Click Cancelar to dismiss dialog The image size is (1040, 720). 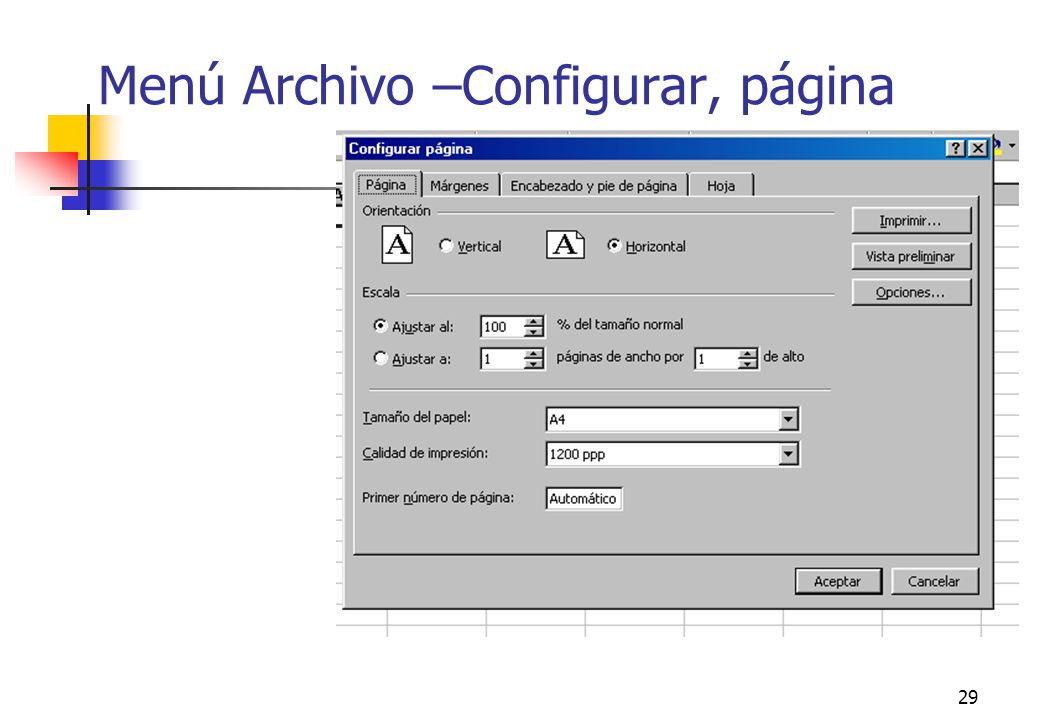[x=934, y=581]
